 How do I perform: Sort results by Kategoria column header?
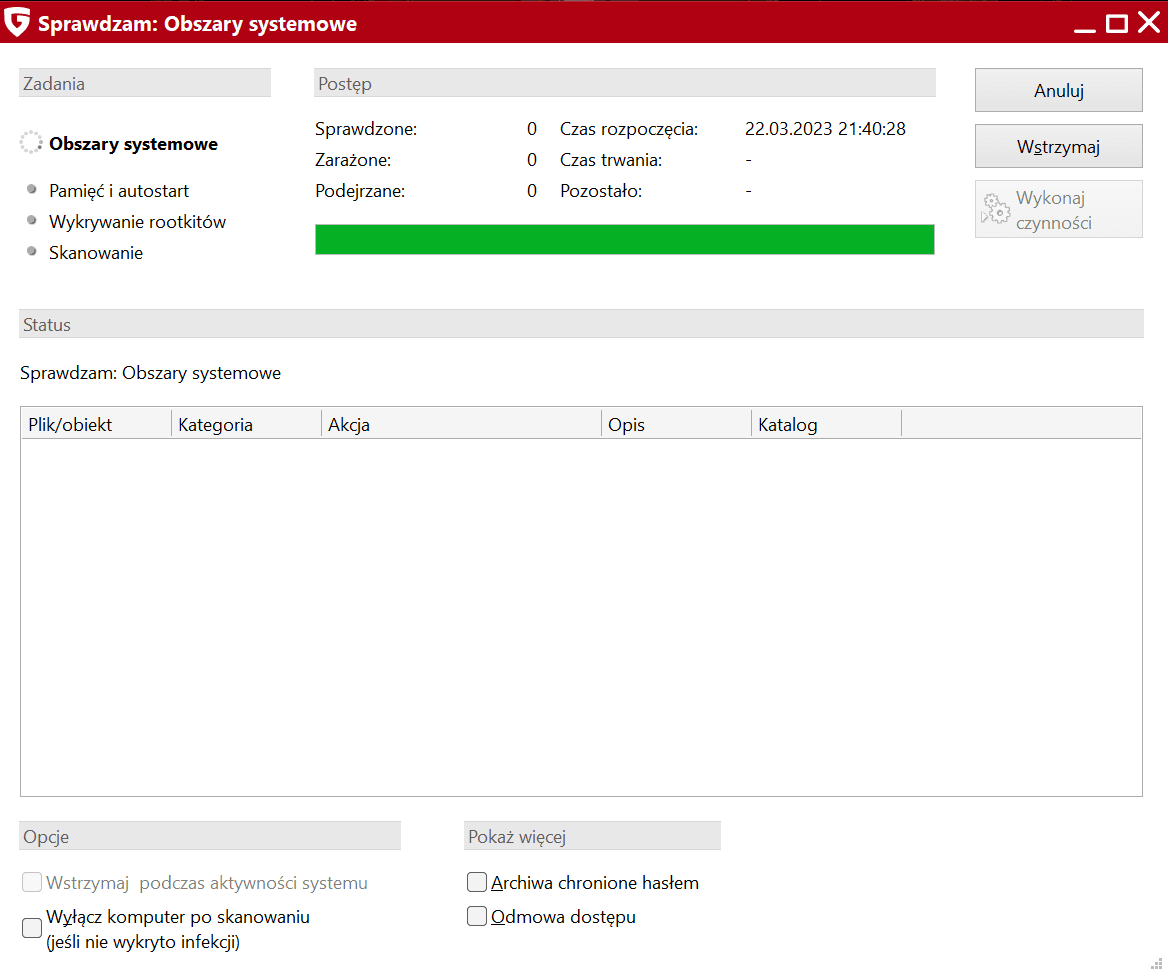(246, 425)
